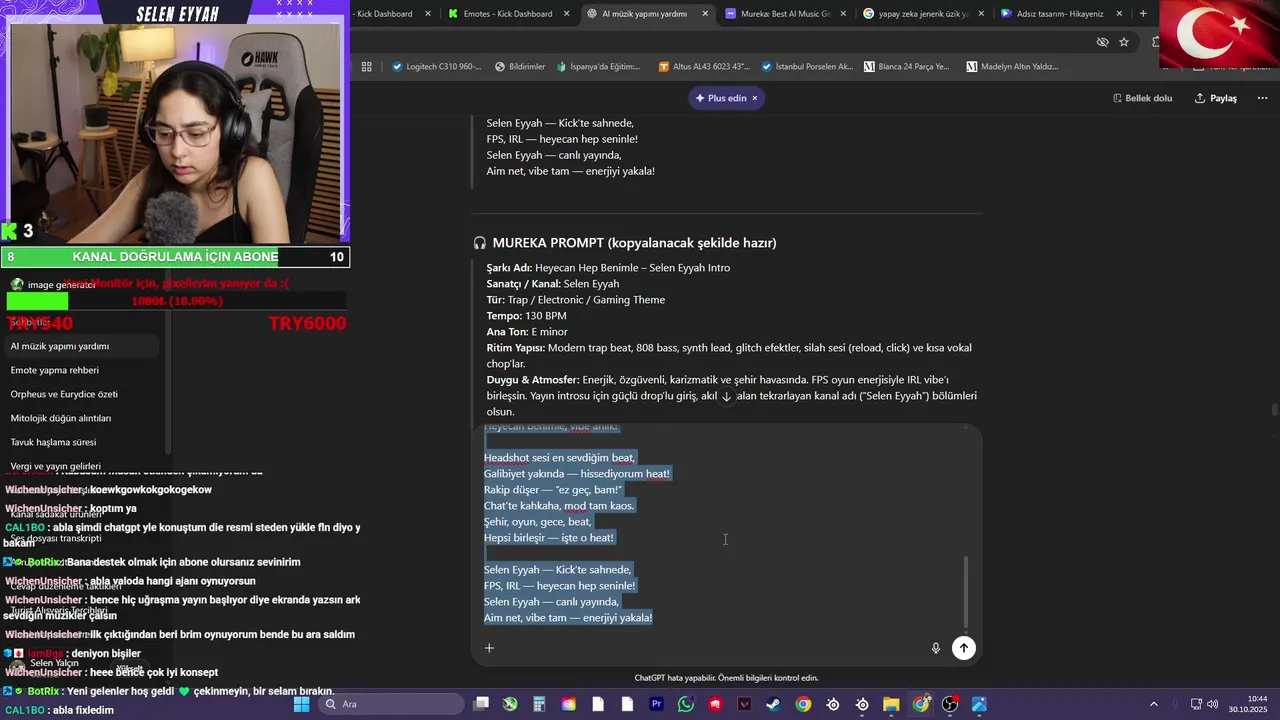1280x720 pixels.
Task: Open the Windows Start menu
Action: click(301, 704)
